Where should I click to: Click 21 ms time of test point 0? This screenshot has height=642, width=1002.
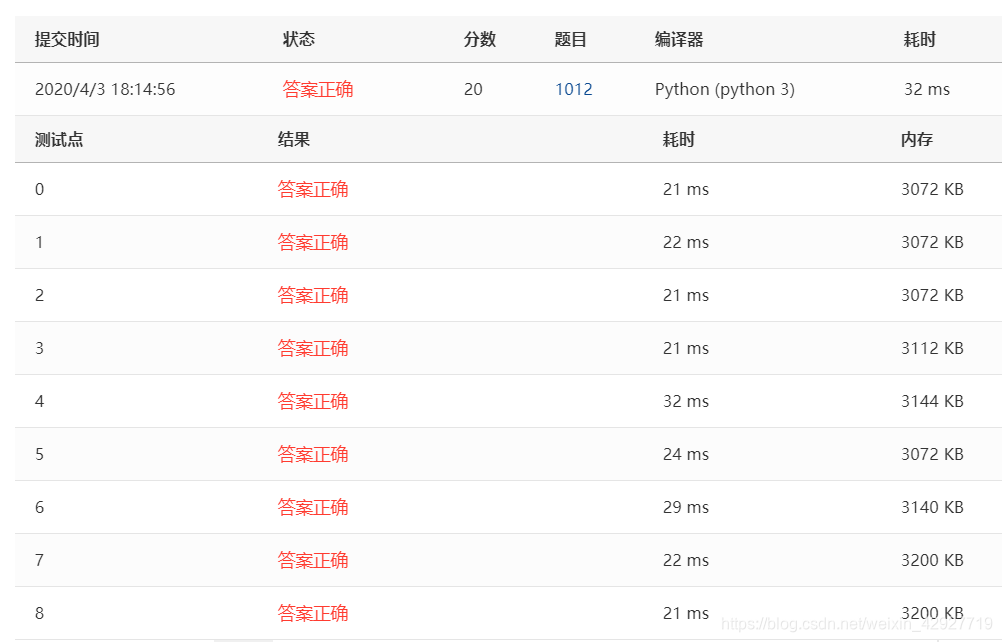[686, 189]
